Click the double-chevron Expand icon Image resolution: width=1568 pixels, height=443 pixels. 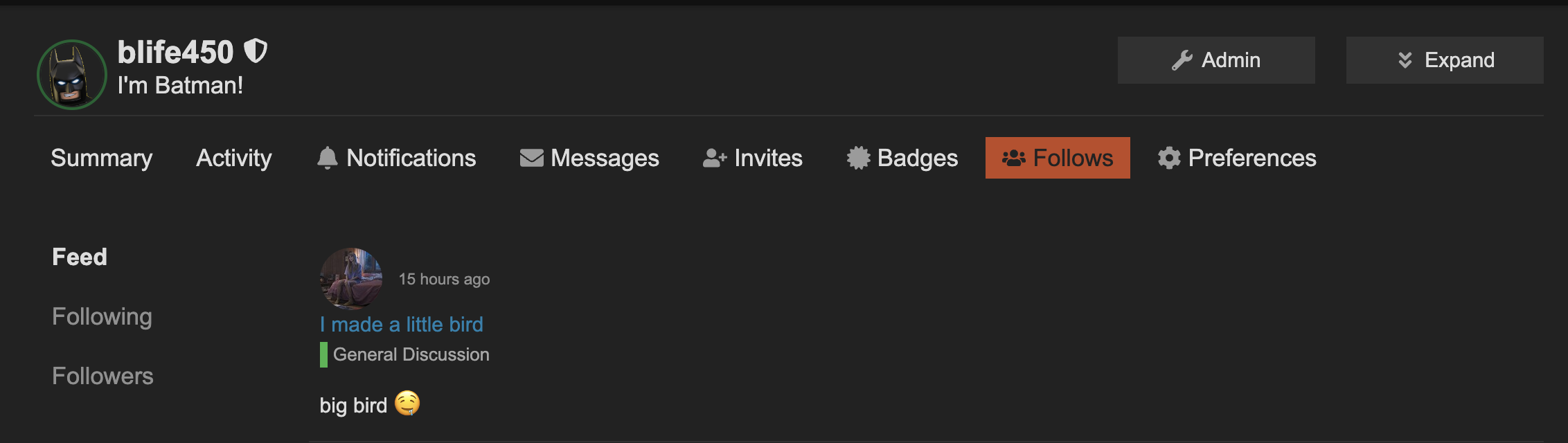[x=1405, y=60]
